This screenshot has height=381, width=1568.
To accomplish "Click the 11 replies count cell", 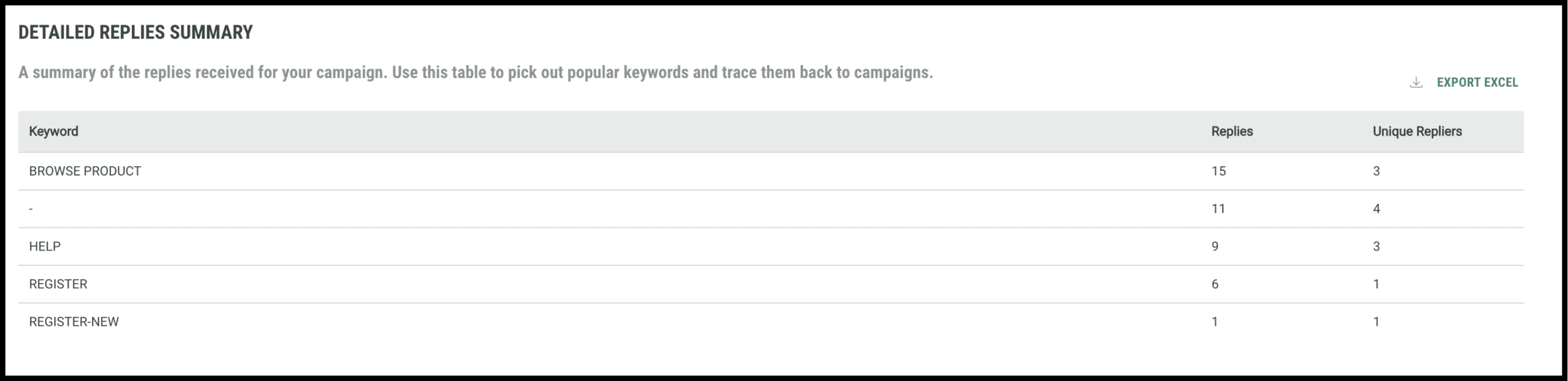I will [x=1218, y=209].
